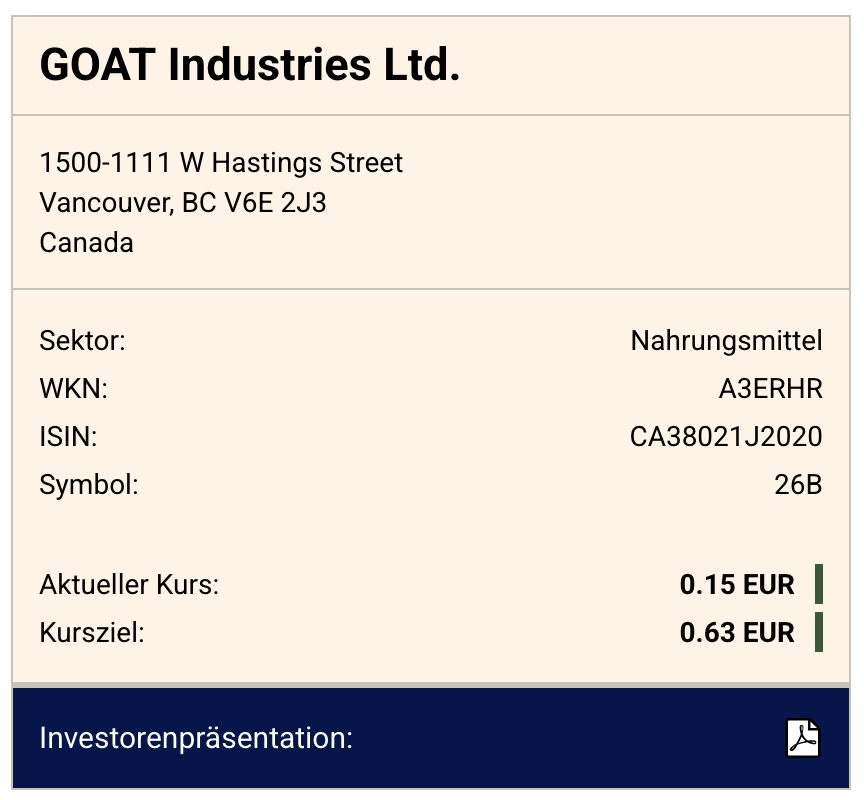The image size is (864, 800).
Task: Click the ISIN label
Action: (68, 437)
